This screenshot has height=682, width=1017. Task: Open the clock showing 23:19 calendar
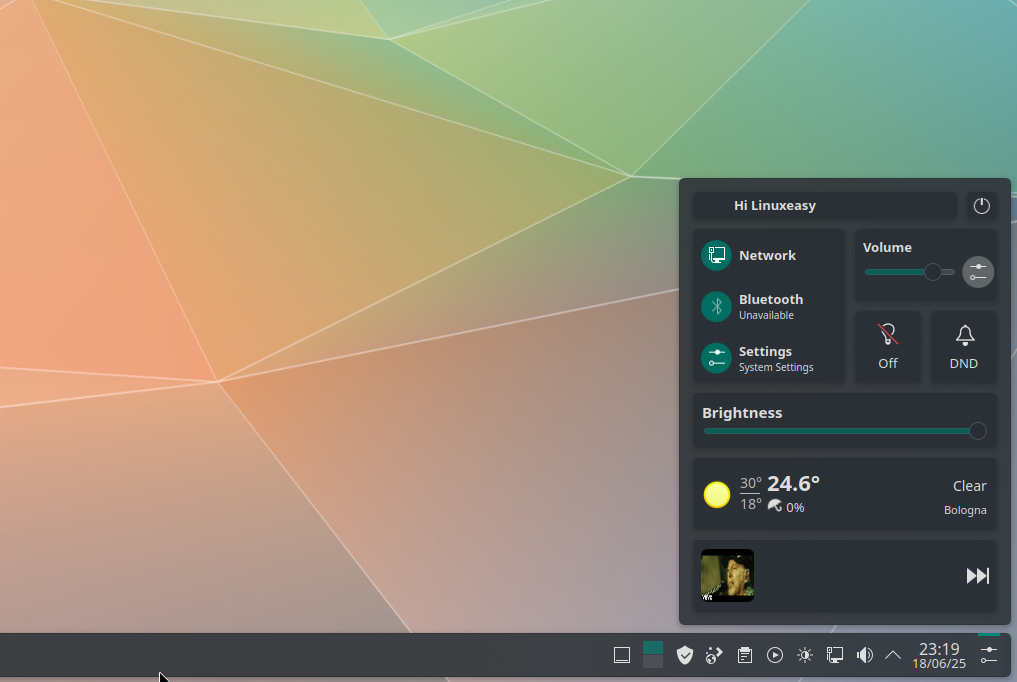point(938,655)
